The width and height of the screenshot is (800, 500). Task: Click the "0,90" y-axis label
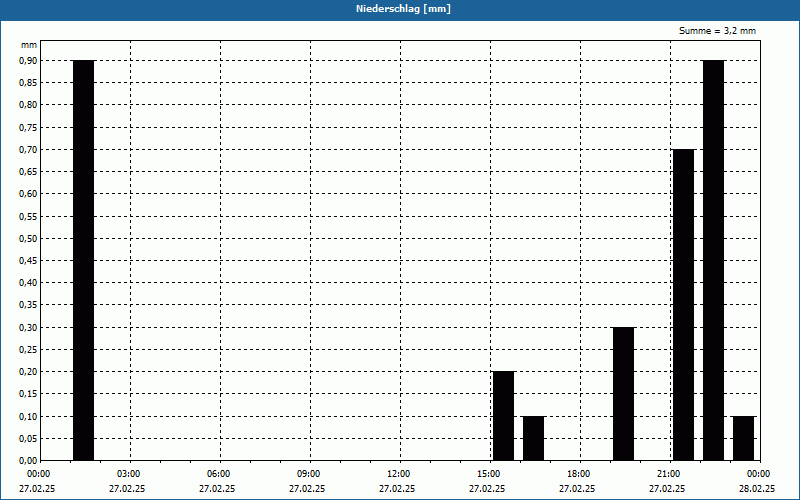click(28, 61)
